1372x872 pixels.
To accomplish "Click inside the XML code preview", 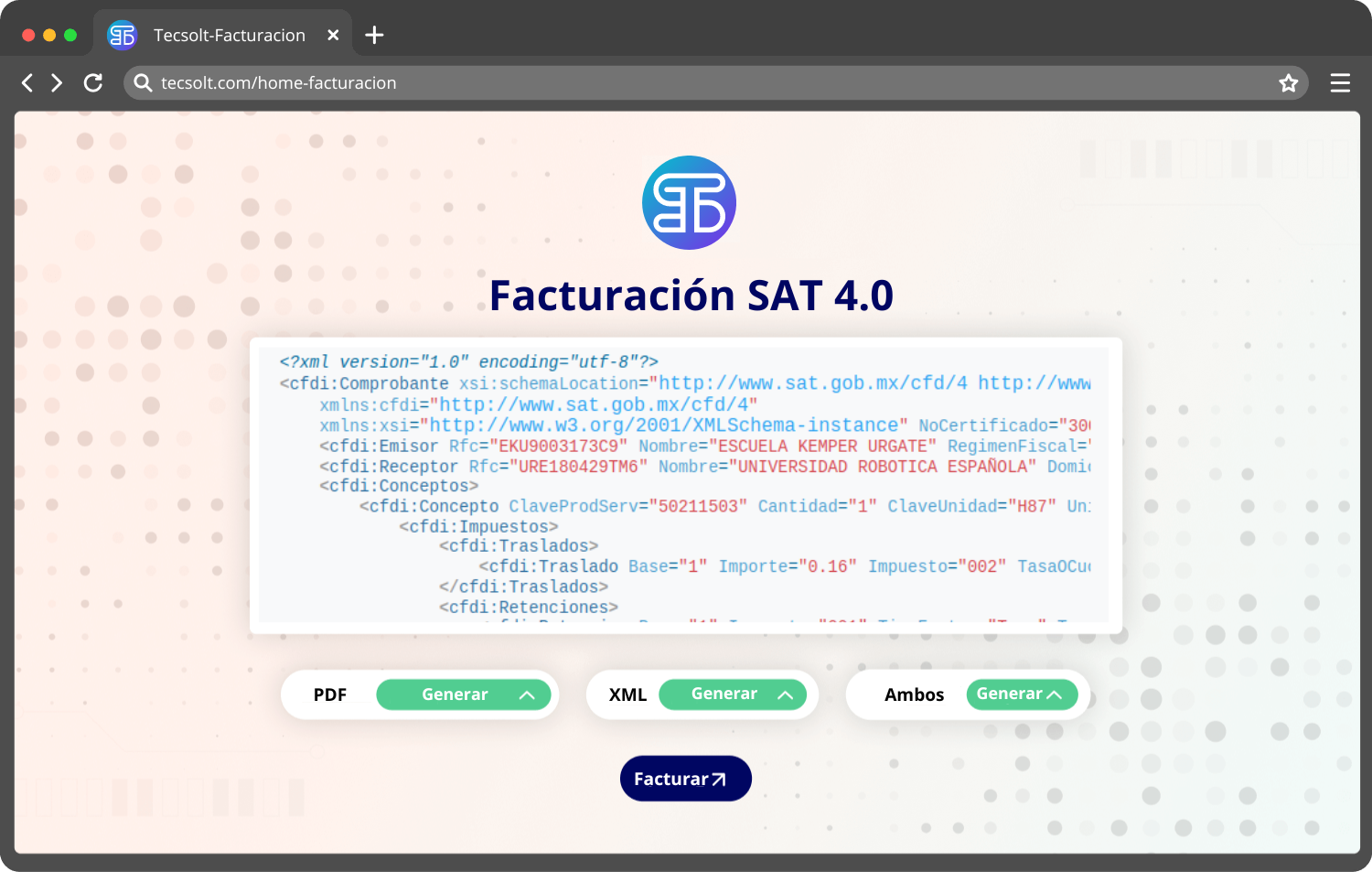I will click(x=684, y=485).
